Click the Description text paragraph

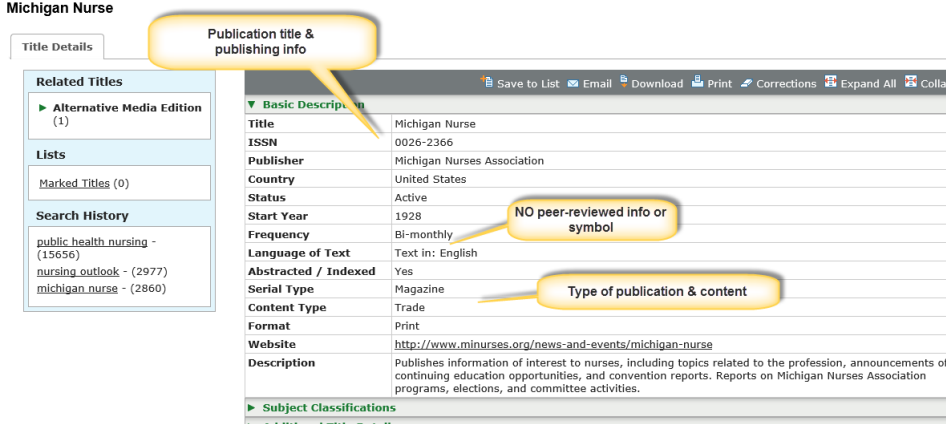pos(670,376)
